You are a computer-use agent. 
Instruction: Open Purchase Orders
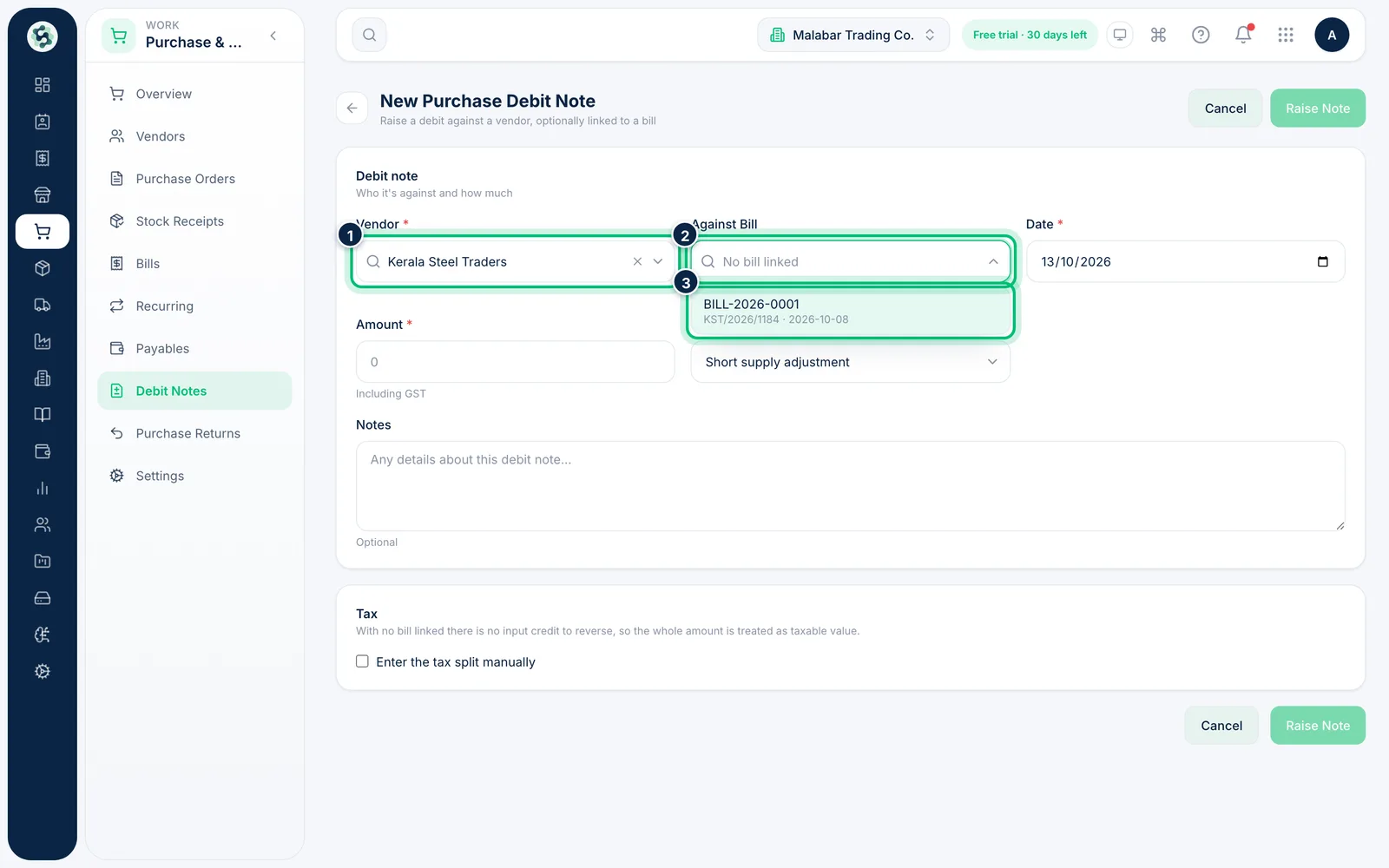pos(194,179)
